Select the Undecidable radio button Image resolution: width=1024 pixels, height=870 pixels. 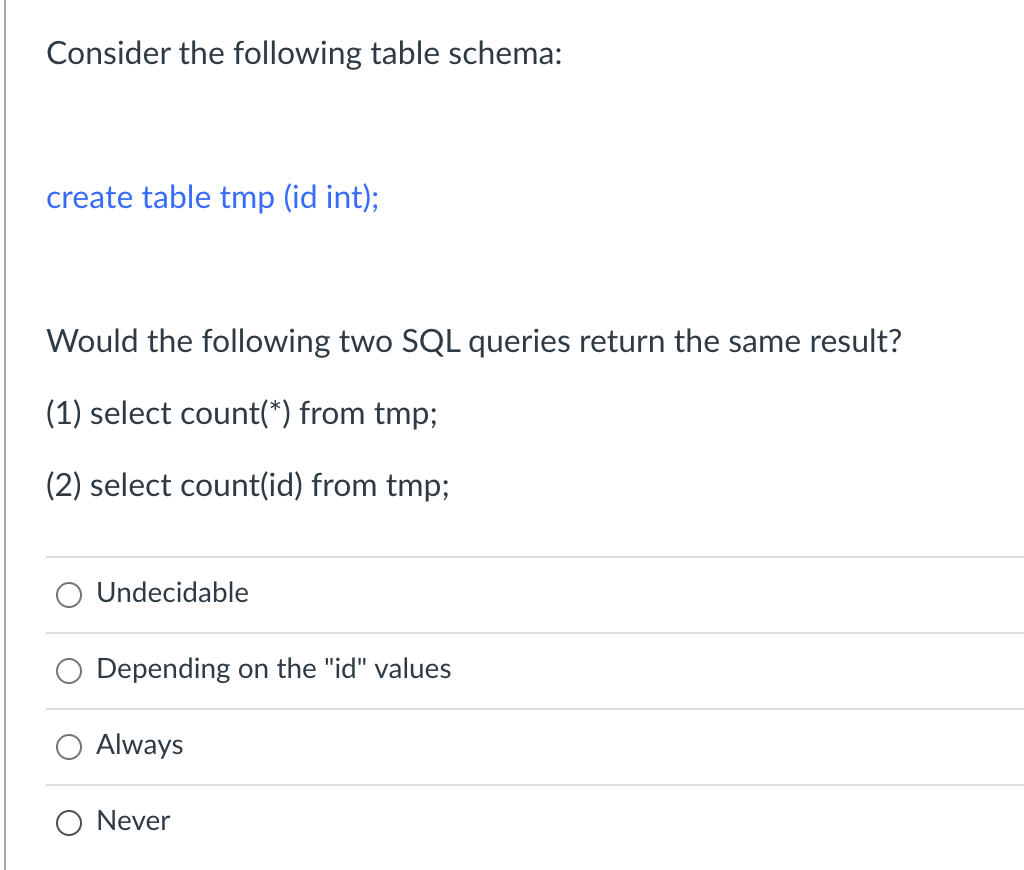[x=69, y=595]
